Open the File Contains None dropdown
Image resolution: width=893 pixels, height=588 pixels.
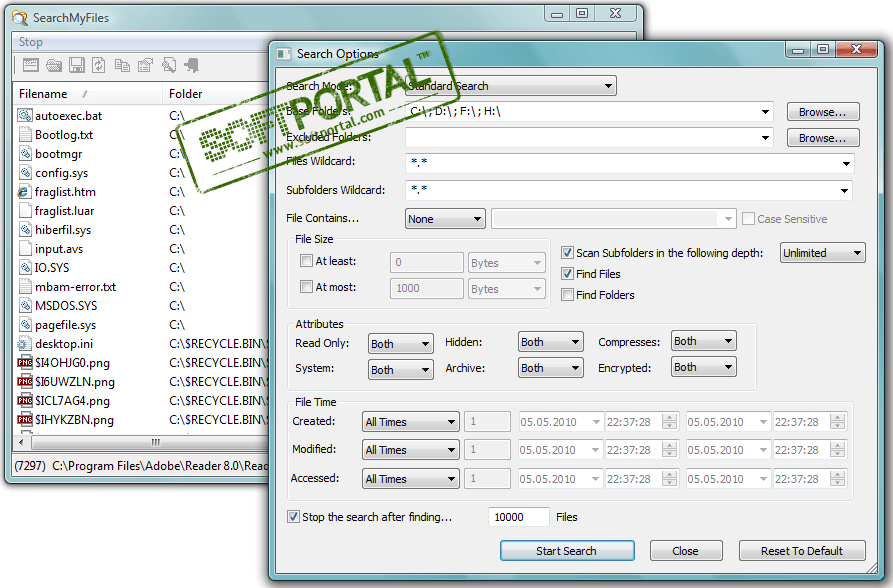point(445,219)
